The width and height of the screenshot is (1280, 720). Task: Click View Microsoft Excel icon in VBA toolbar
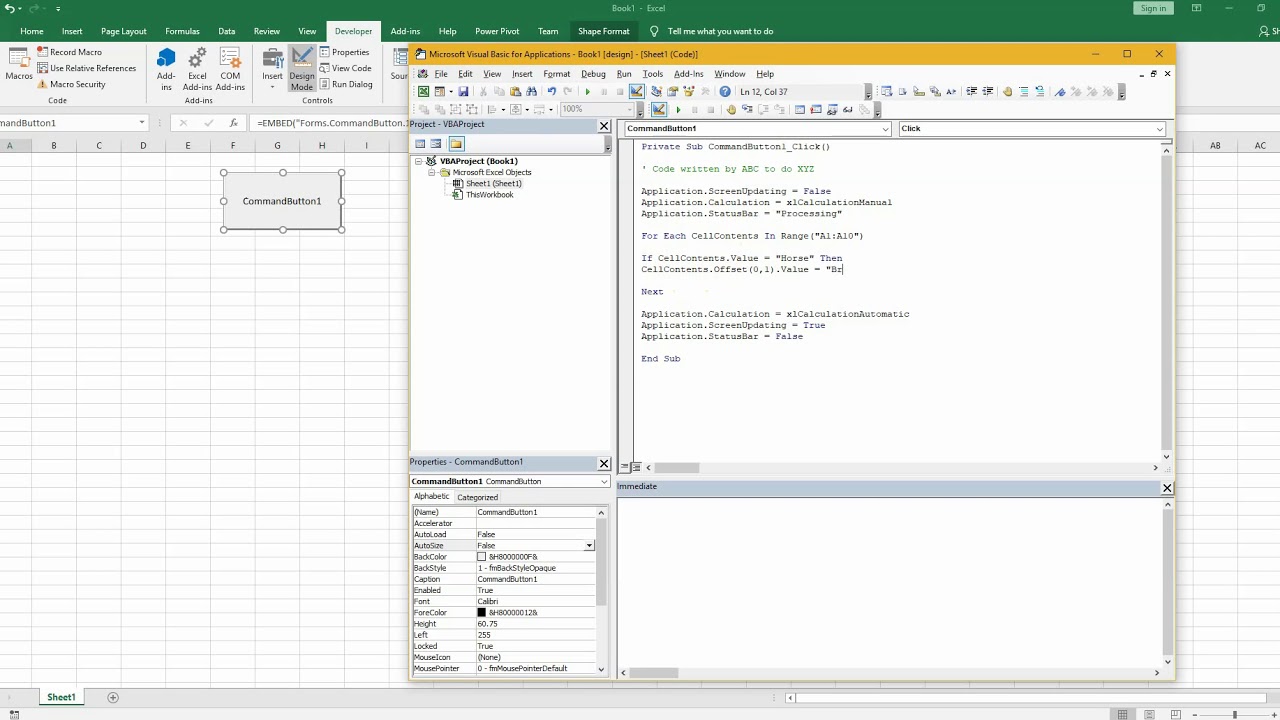[x=423, y=91]
